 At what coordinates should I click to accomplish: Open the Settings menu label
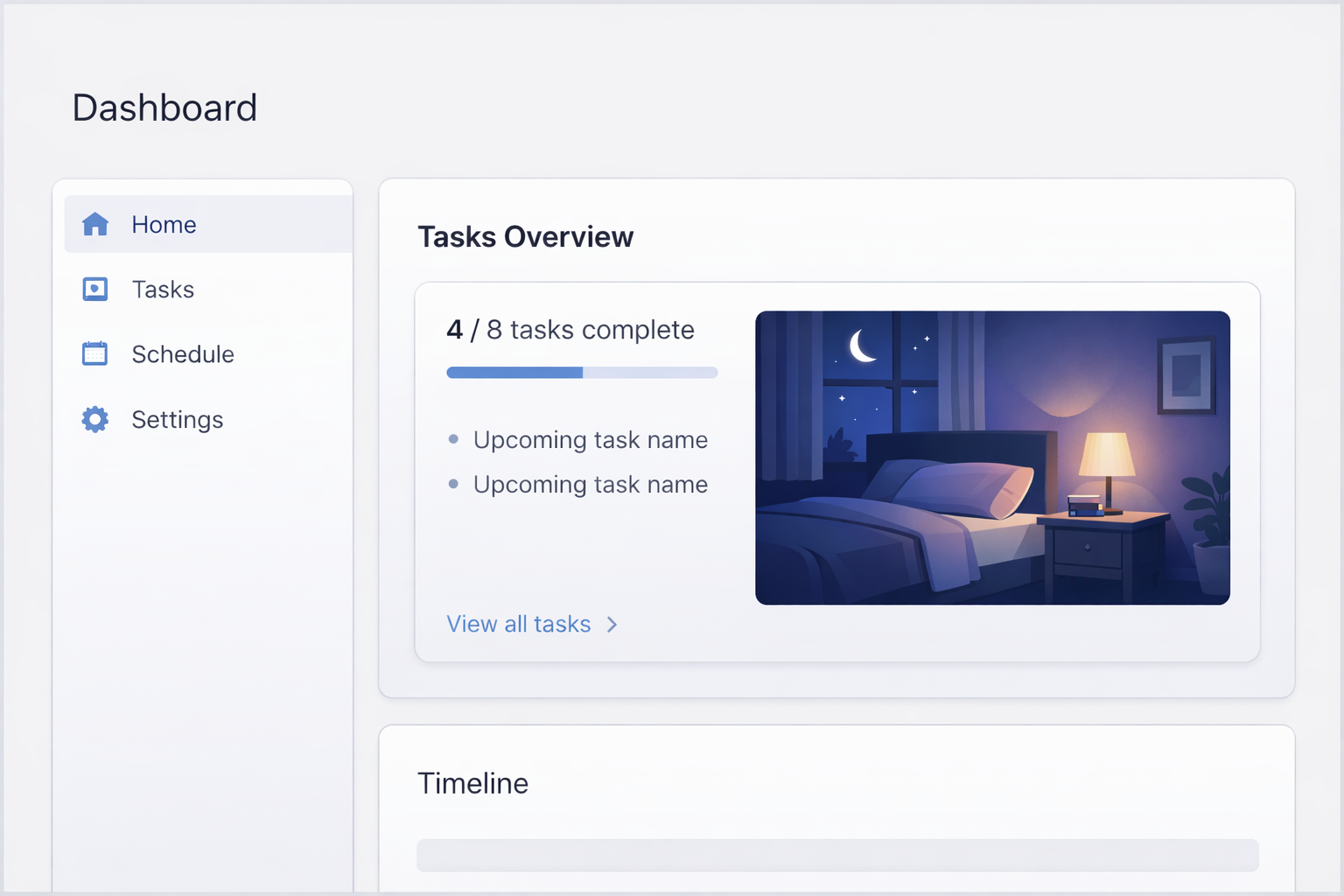click(178, 420)
